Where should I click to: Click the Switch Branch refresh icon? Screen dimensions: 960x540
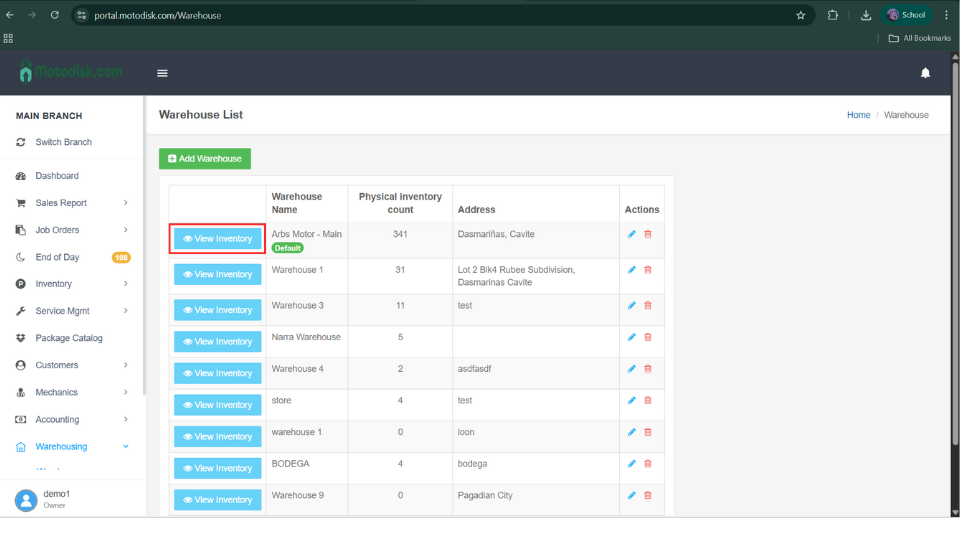click(21, 142)
